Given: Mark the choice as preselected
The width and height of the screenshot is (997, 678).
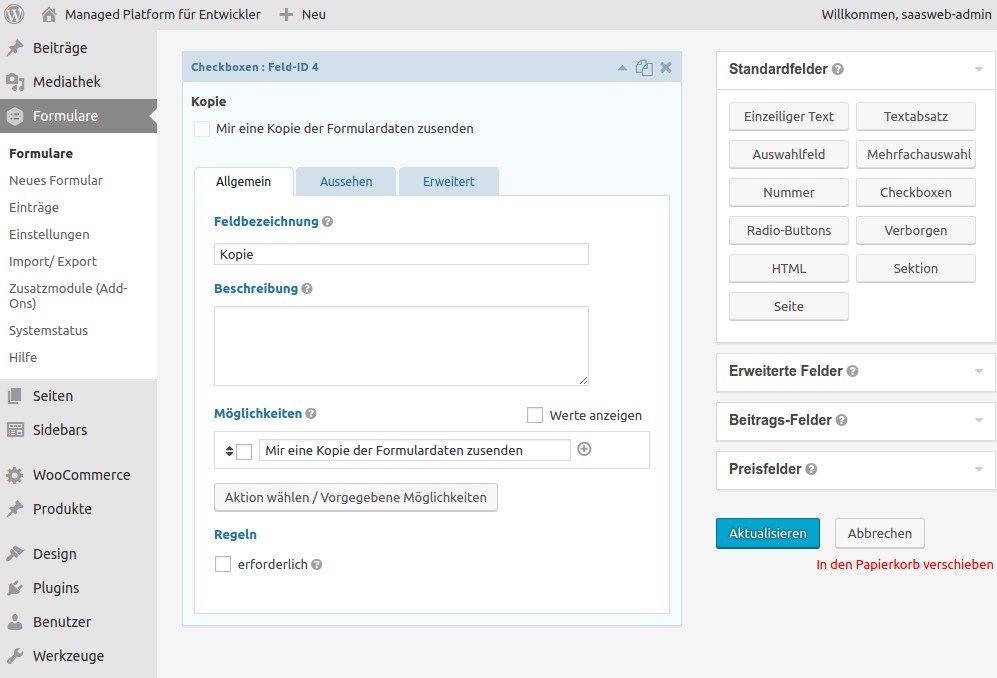Looking at the screenshot, I should coord(244,452).
